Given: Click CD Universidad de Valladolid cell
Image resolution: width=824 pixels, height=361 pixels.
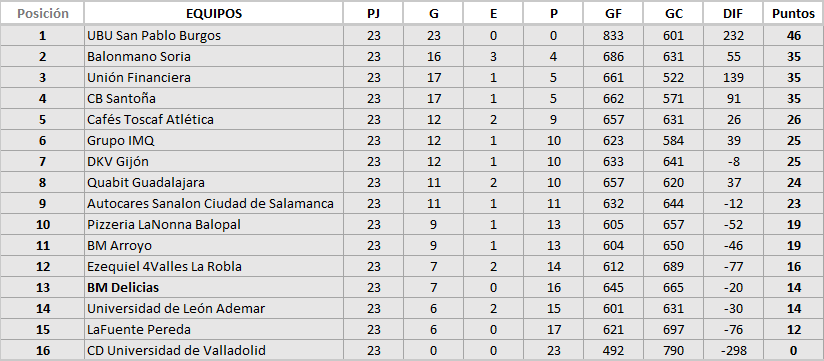Looking at the screenshot, I should [x=213, y=350].
